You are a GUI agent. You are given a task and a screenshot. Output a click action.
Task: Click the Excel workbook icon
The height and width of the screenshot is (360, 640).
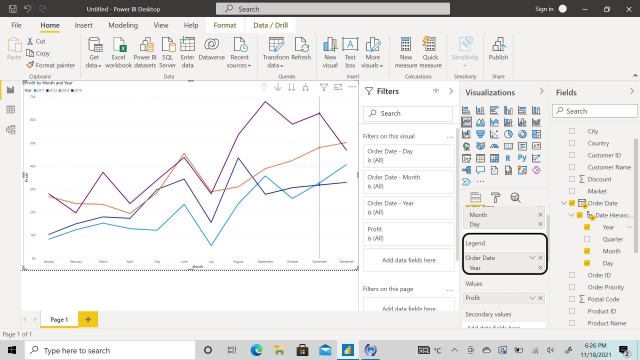[x=118, y=52]
